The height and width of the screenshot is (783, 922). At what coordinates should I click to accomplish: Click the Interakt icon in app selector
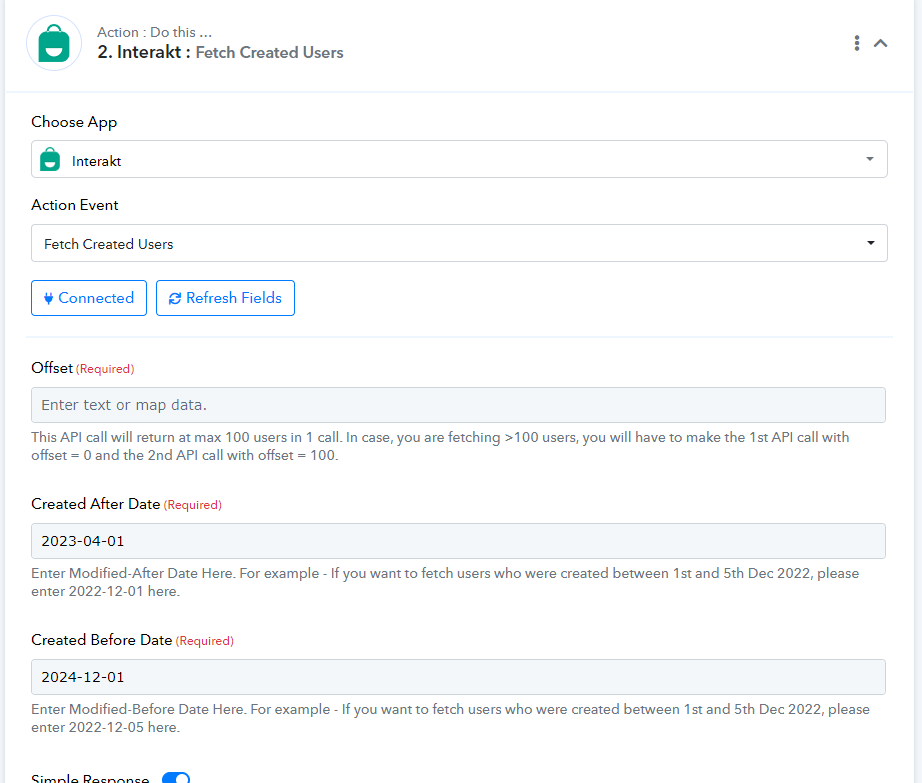(50, 159)
